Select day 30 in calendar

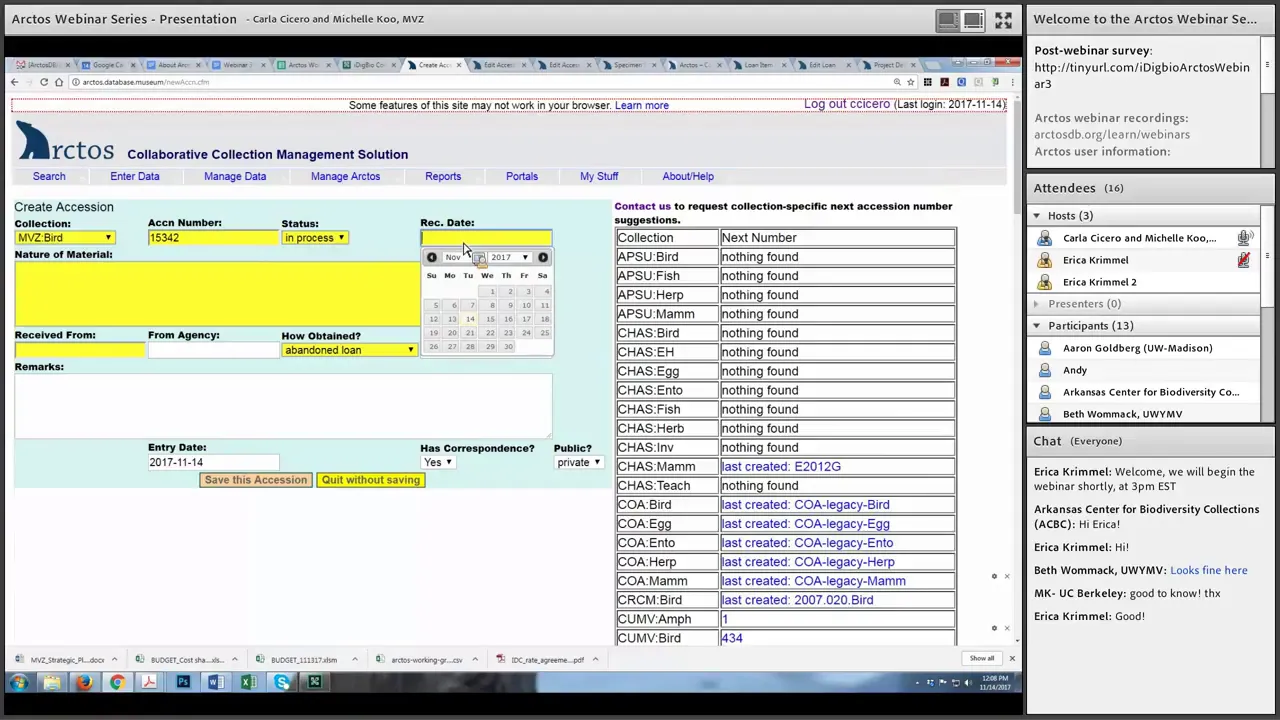coord(508,347)
